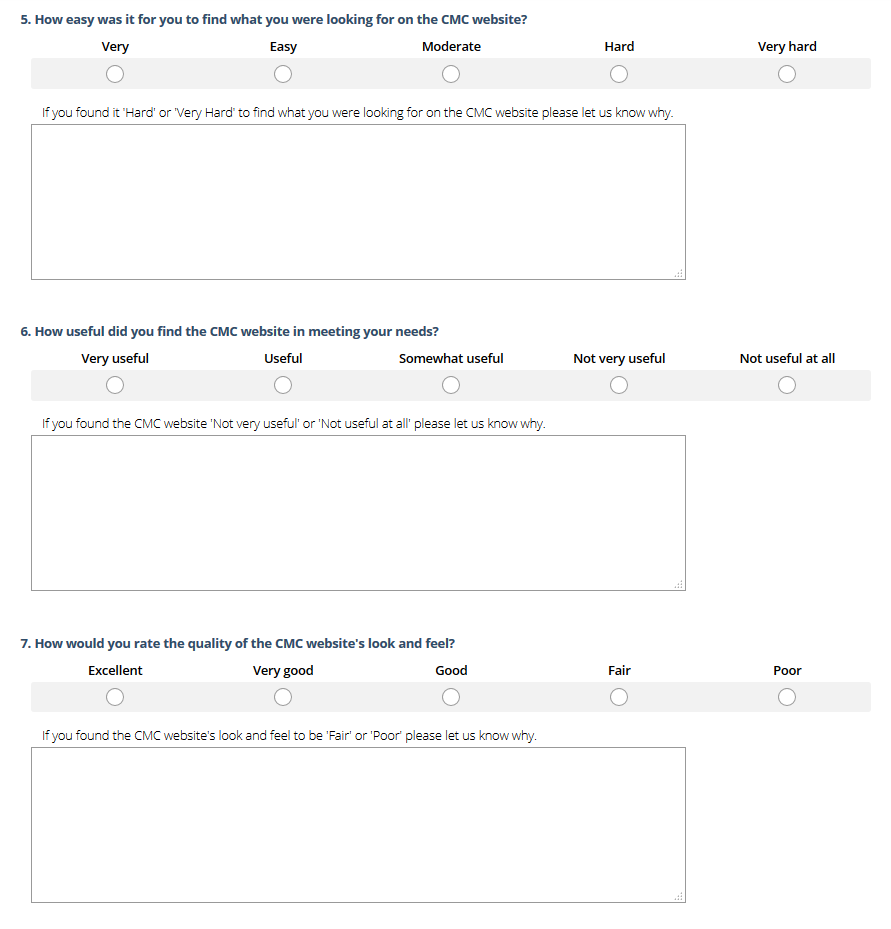Screen dimensions: 891x929
Task: Select 'Very' for ease of finding
Action: point(115,74)
